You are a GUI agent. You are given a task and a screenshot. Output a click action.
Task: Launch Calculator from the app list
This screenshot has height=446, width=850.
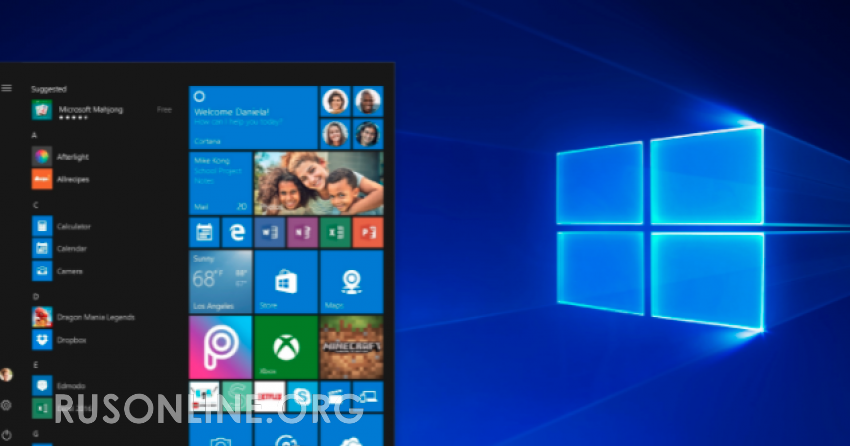pos(61,226)
